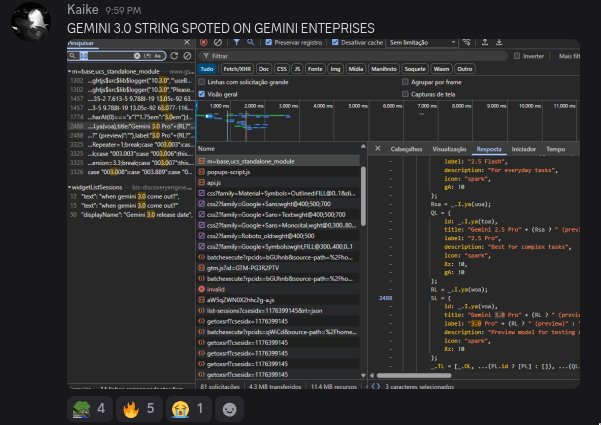Export HAR file with the download arrow icon
Viewport: 601px width, 425px height.
tap(499, 43)
